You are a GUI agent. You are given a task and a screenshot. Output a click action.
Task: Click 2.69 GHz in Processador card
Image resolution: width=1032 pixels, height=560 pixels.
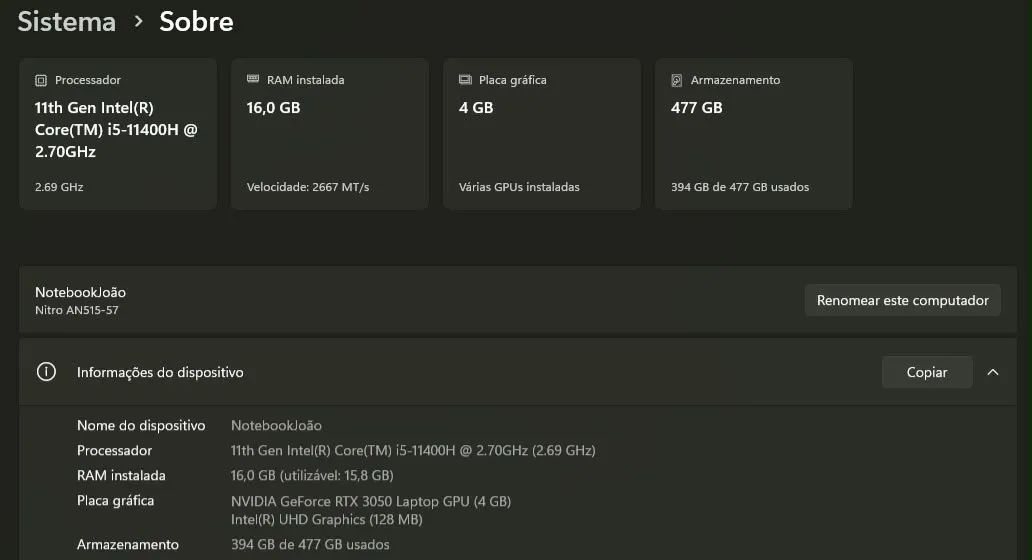click(59, 187)
